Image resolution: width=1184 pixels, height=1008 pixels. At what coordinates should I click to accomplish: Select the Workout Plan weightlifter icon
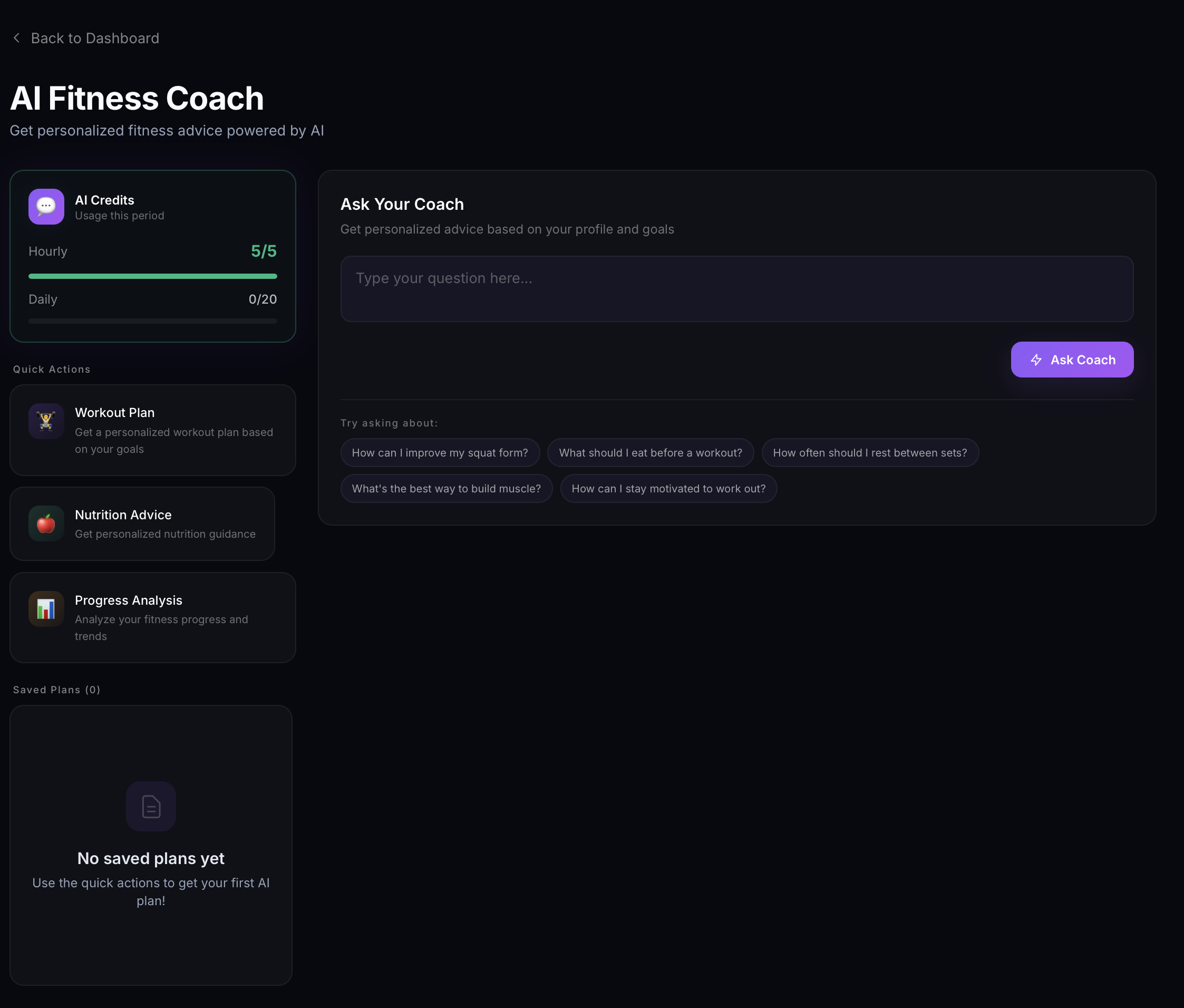pos(46,421)
